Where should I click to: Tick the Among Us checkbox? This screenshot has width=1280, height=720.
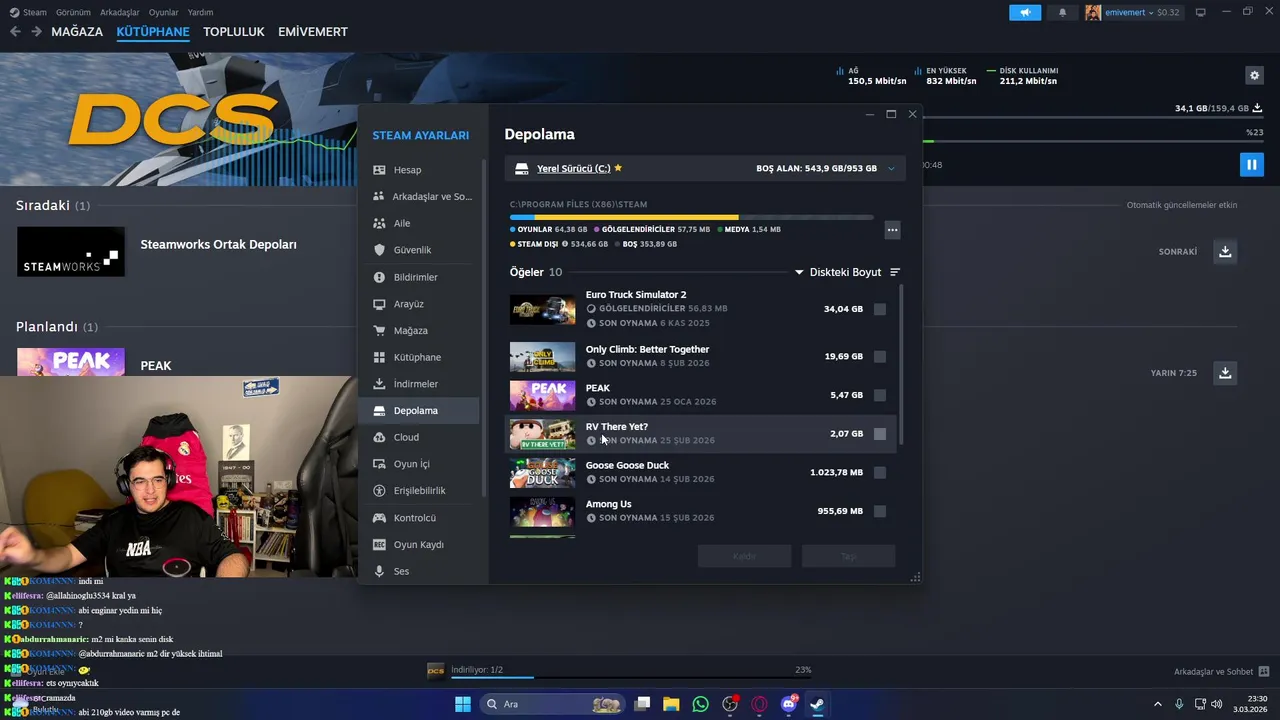coord(880,511)
